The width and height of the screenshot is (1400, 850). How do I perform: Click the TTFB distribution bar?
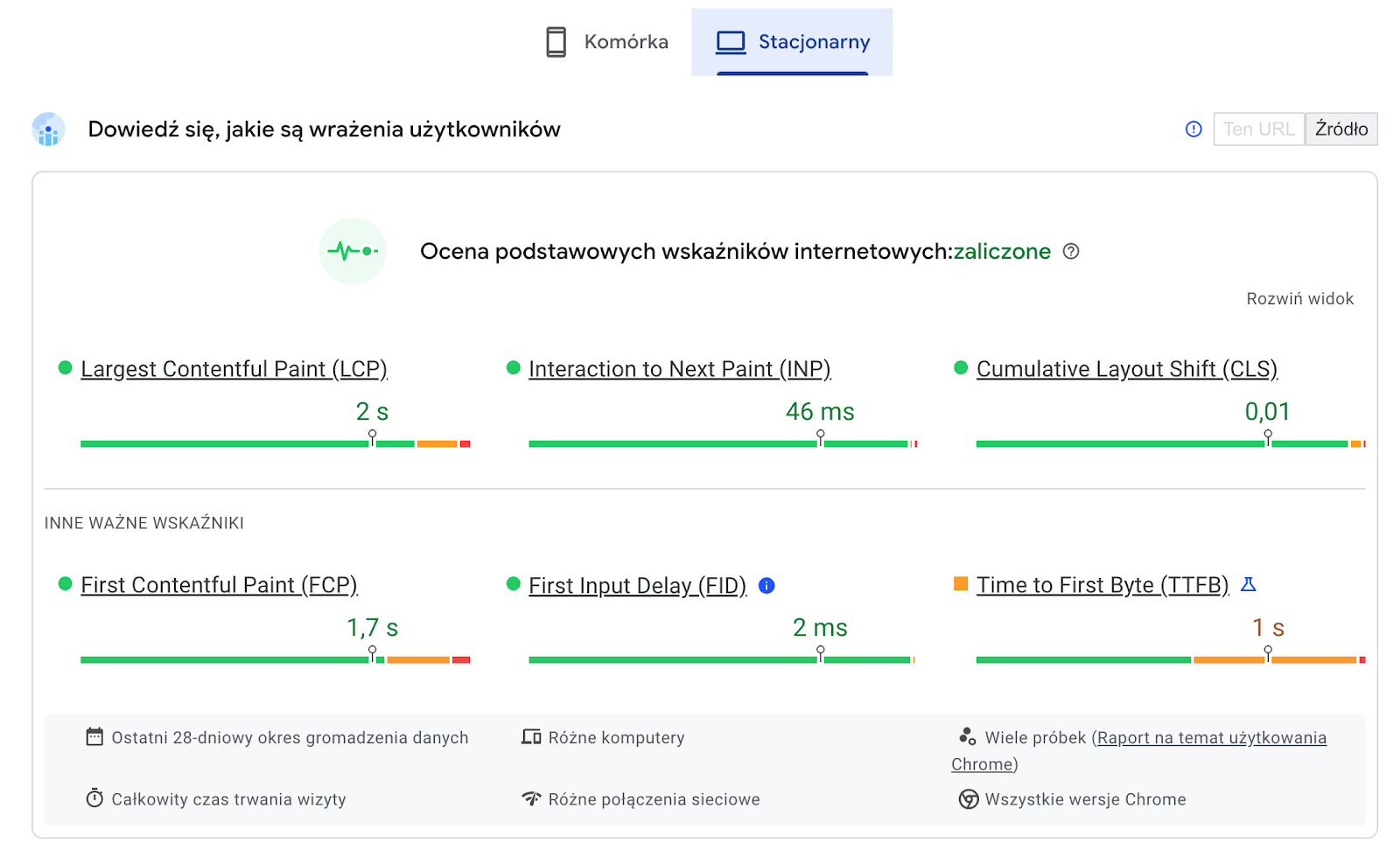click(1171, 660)
